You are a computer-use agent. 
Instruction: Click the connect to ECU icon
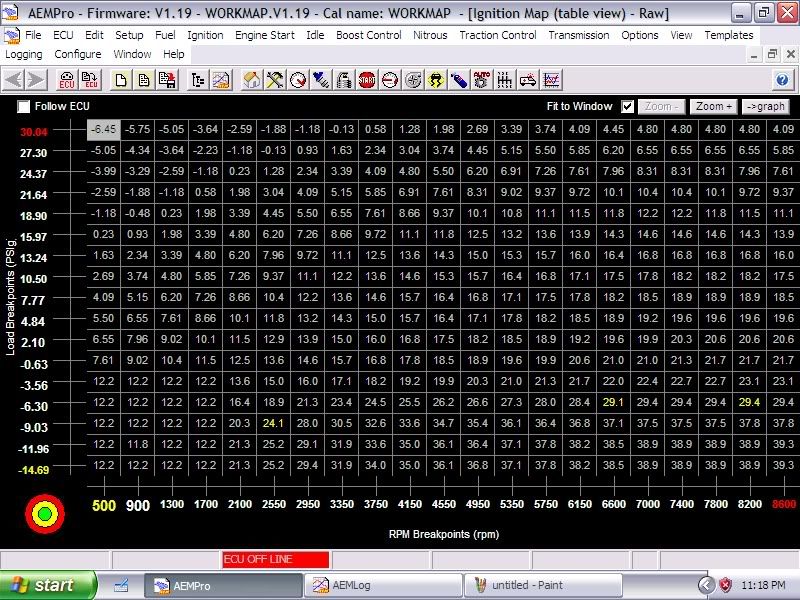[67, 80]
